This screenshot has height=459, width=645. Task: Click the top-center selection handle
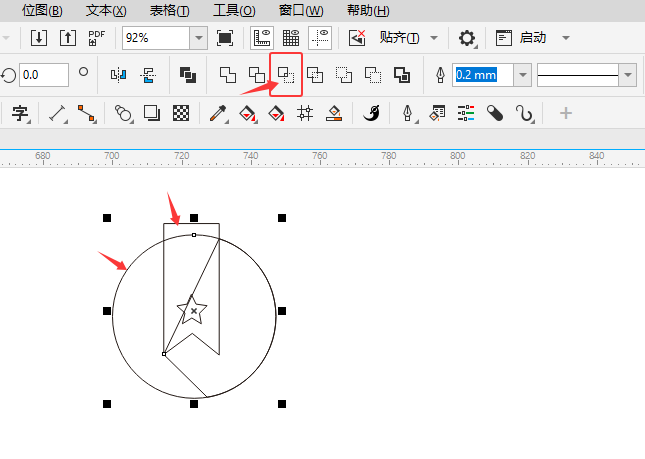(x=194, y=218)
